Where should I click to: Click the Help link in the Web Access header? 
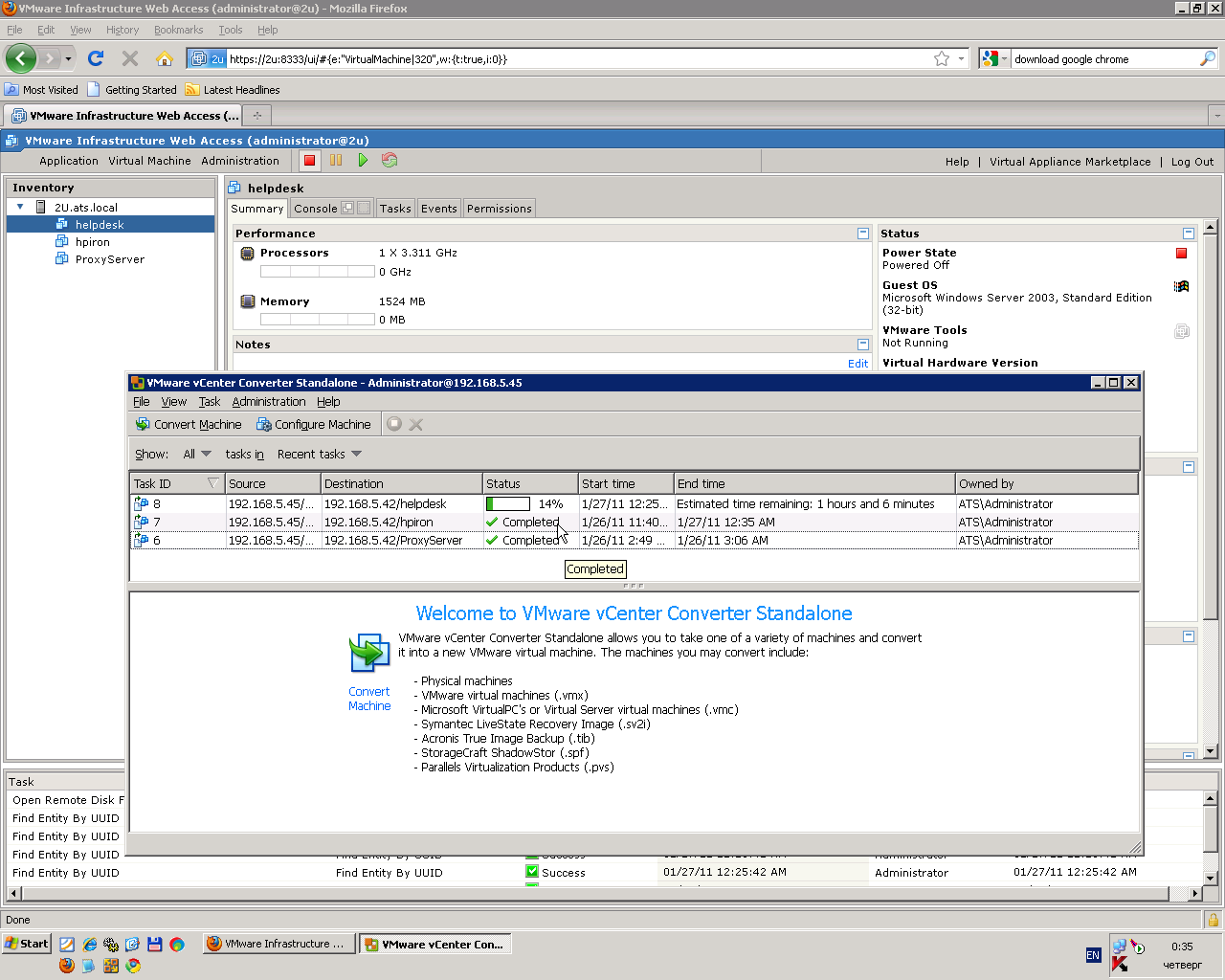957,162
